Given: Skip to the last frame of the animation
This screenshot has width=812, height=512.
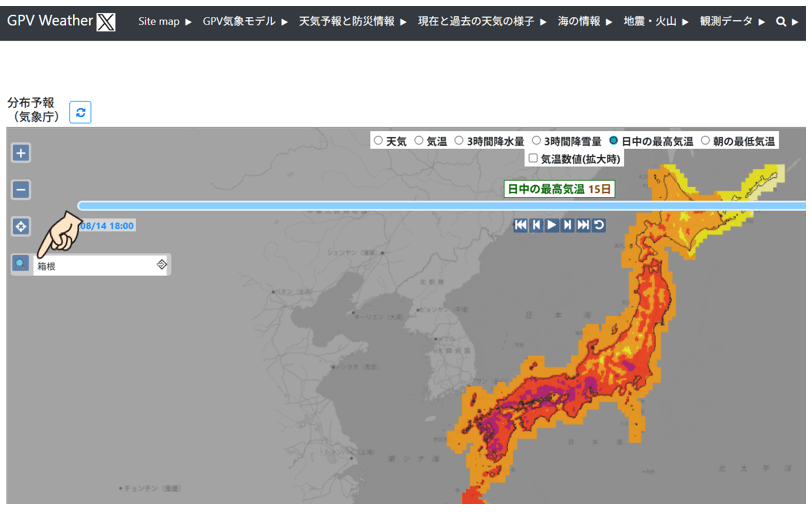Looking at the screenshot, I should [583, 225].
